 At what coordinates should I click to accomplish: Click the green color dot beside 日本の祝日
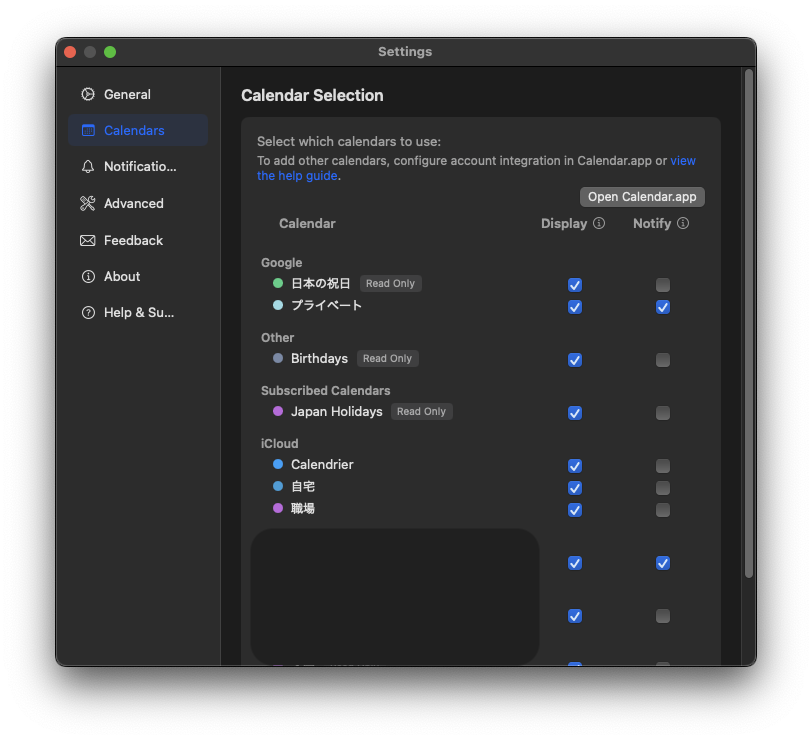277,284
